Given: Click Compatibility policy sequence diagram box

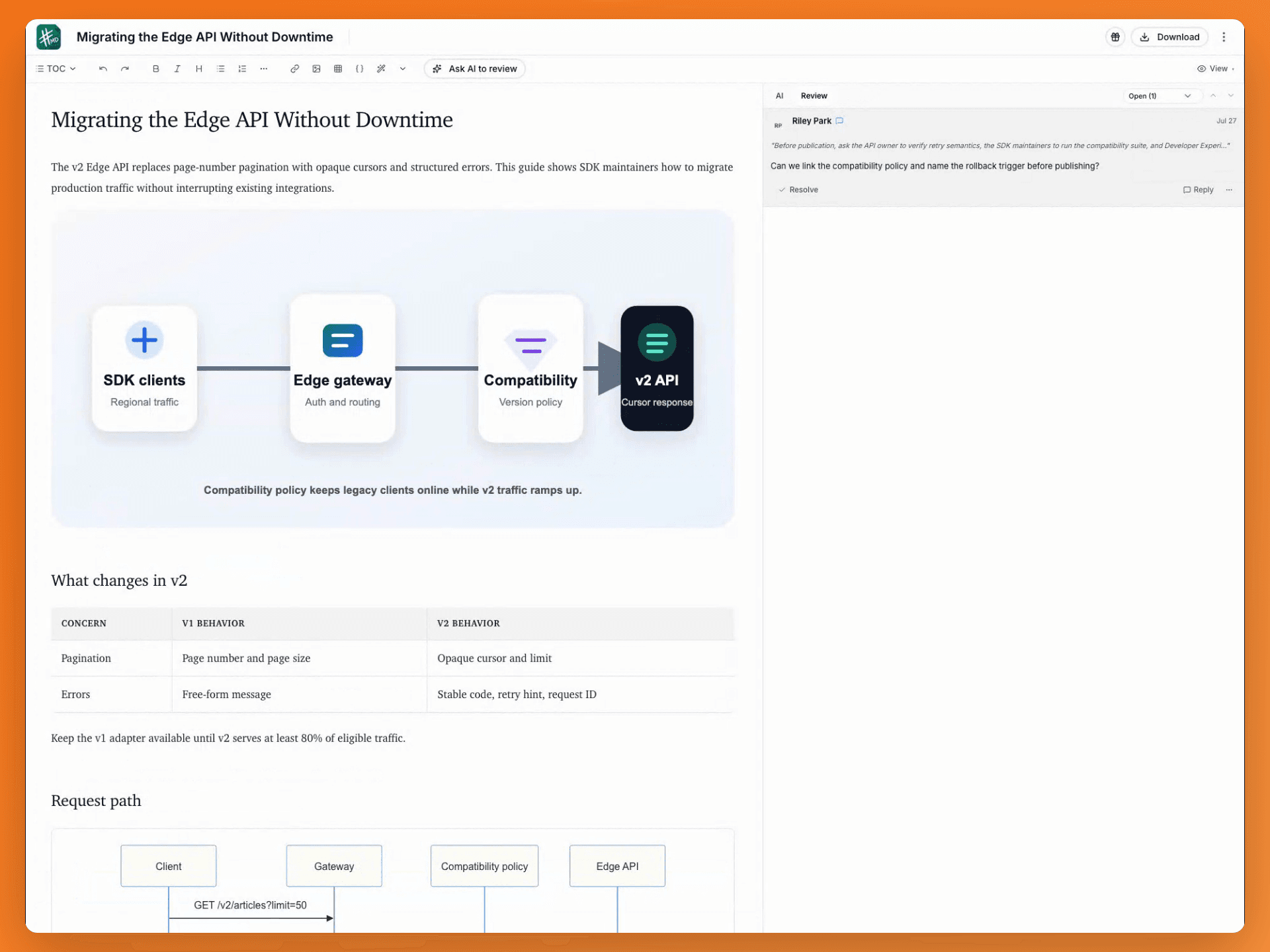Looking at the screenshot, I should 484,866.
